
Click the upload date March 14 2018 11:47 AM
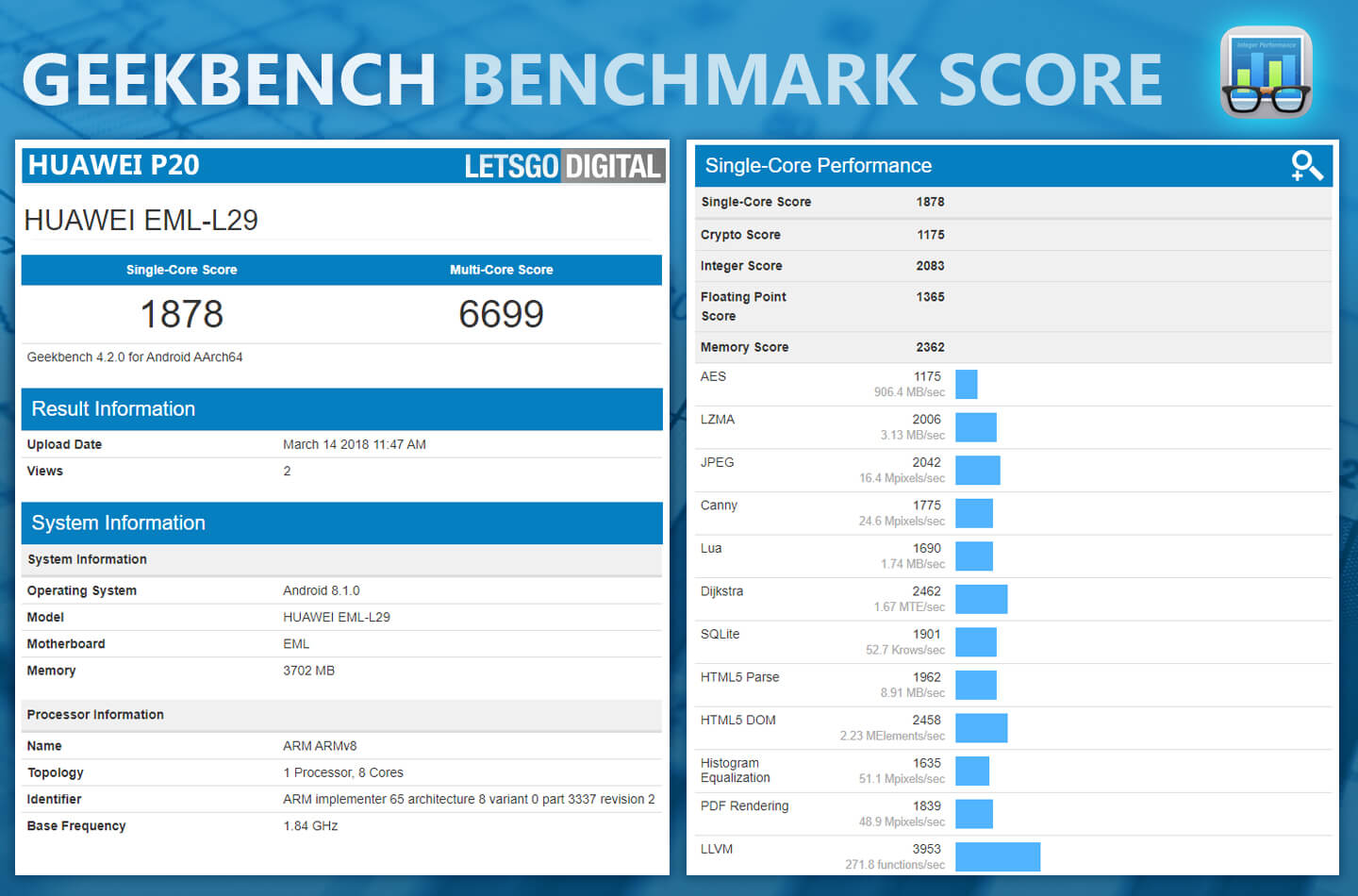point(355,444)
